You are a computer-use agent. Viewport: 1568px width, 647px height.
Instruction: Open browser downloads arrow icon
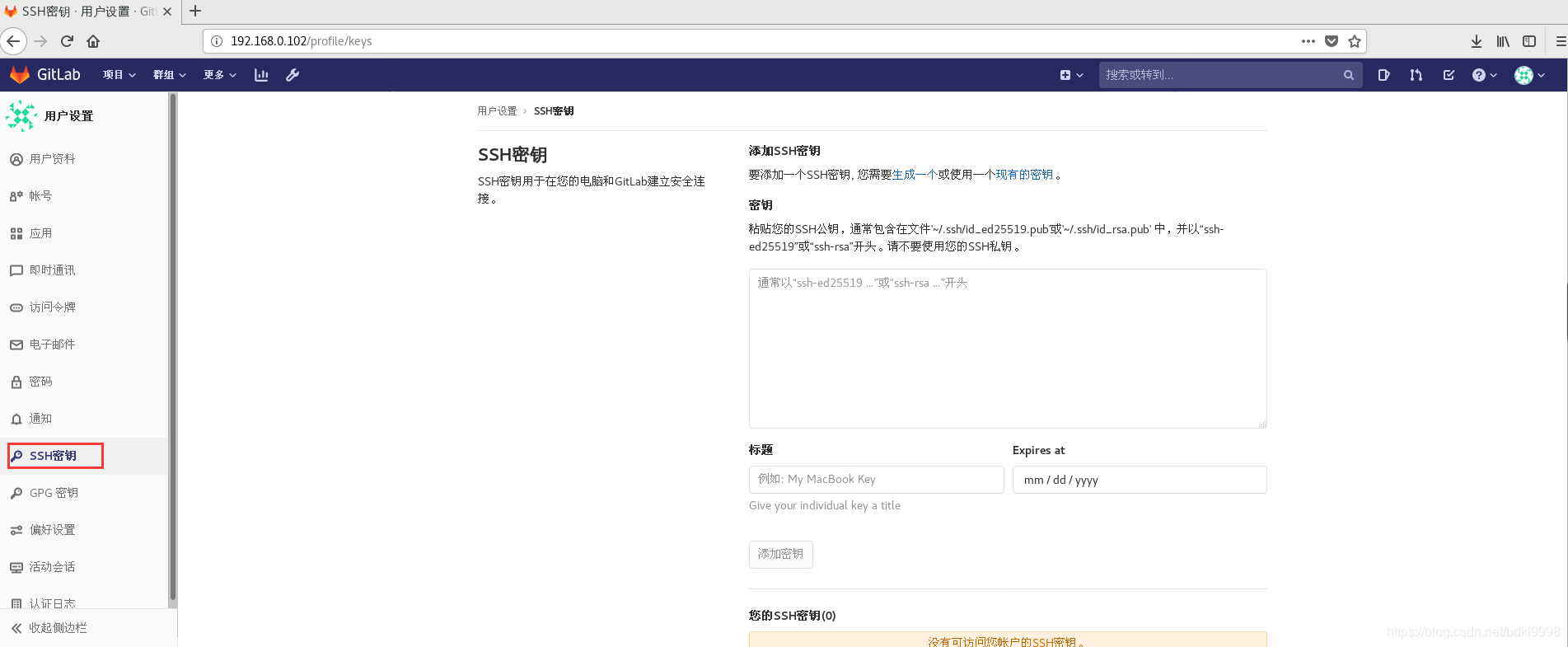(1477, 41)
